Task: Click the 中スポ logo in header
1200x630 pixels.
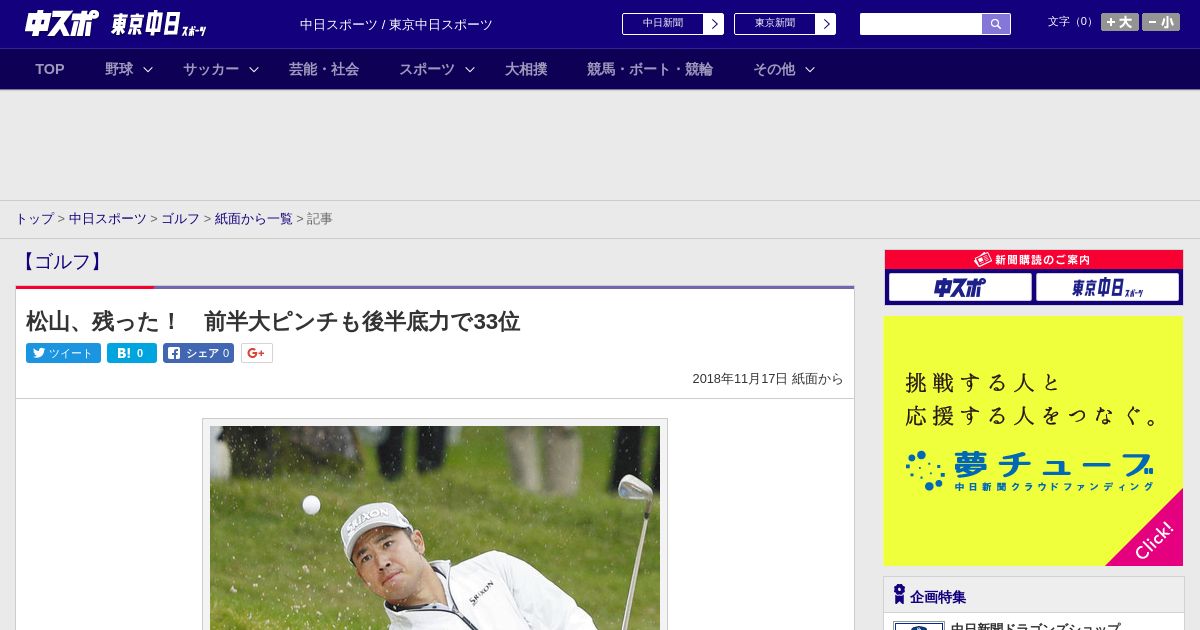Action: tap(61, 23)
